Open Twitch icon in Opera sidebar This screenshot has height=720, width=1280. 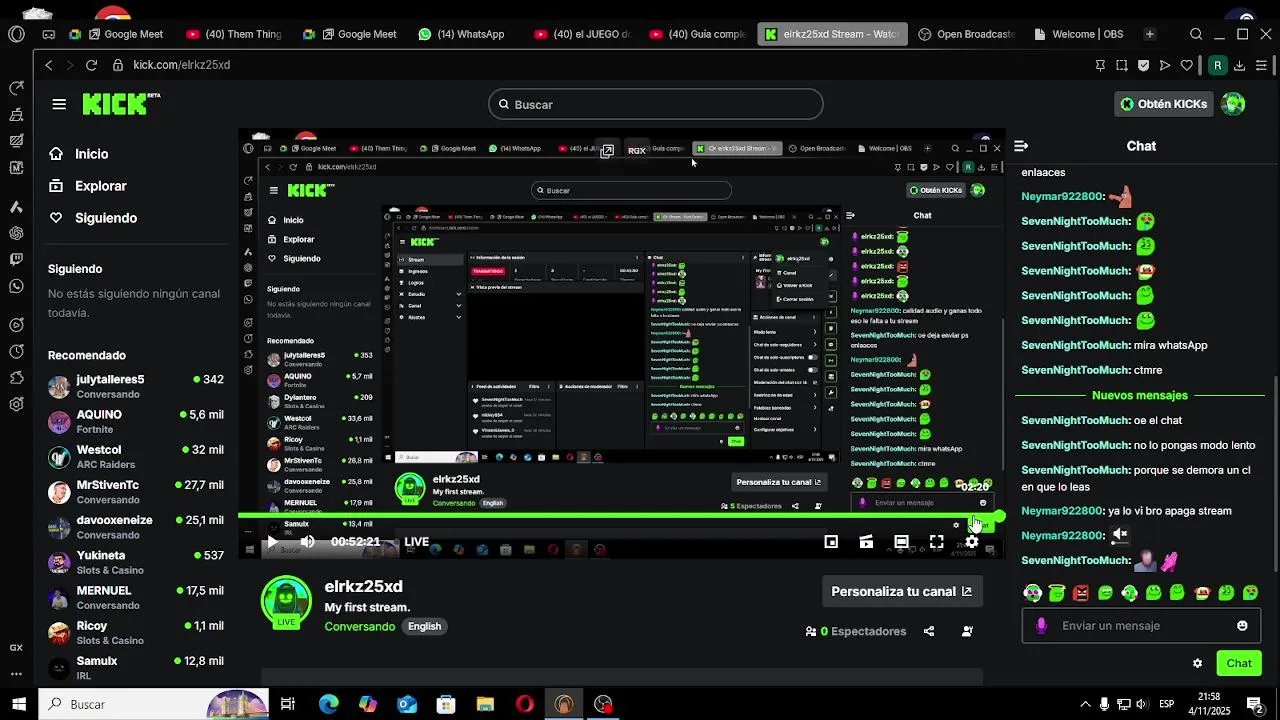tap(16, 260)
